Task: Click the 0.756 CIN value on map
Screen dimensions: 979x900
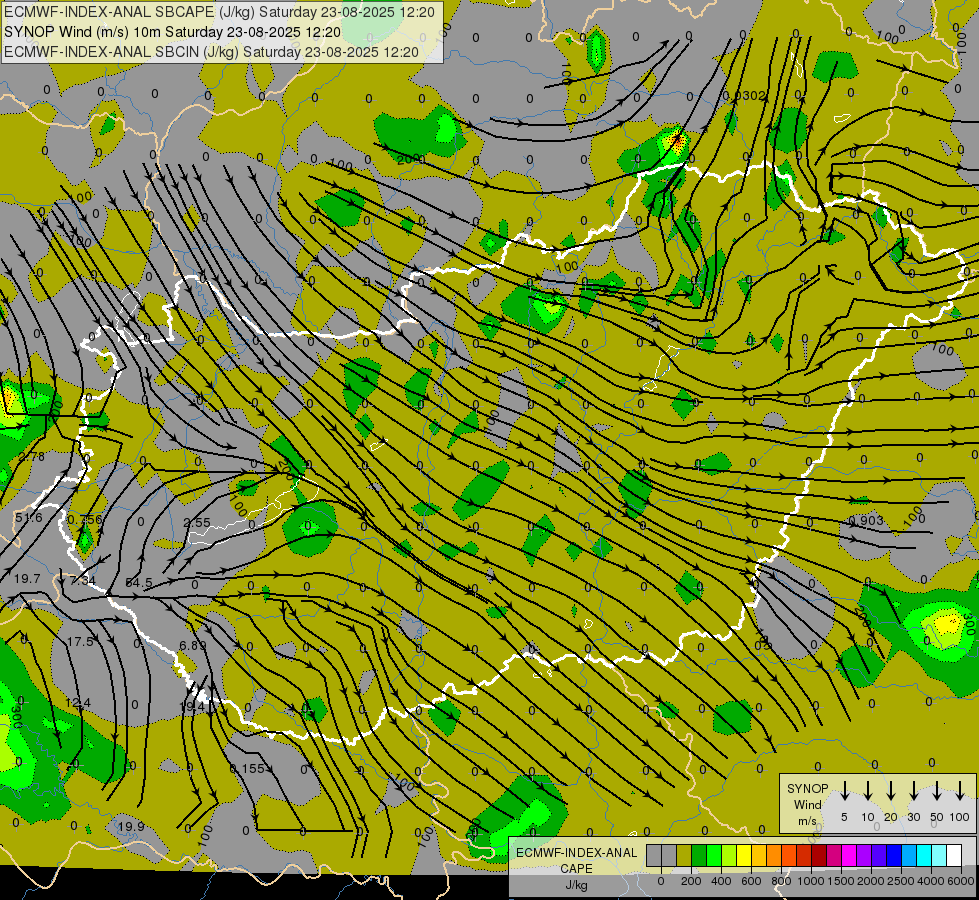Action: tap(85, 520)
